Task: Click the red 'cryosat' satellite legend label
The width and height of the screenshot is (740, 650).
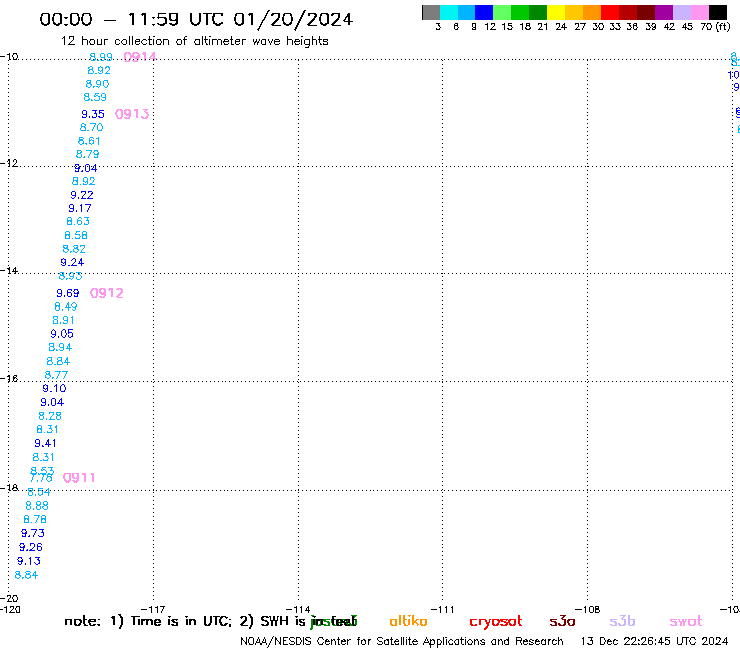Action: [x=496, y=622]
